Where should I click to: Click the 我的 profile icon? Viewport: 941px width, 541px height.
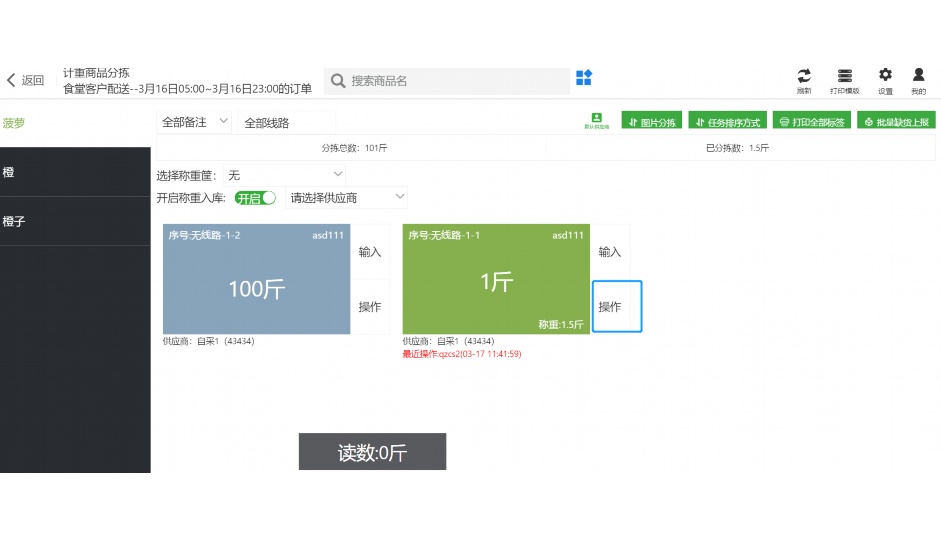918,79
